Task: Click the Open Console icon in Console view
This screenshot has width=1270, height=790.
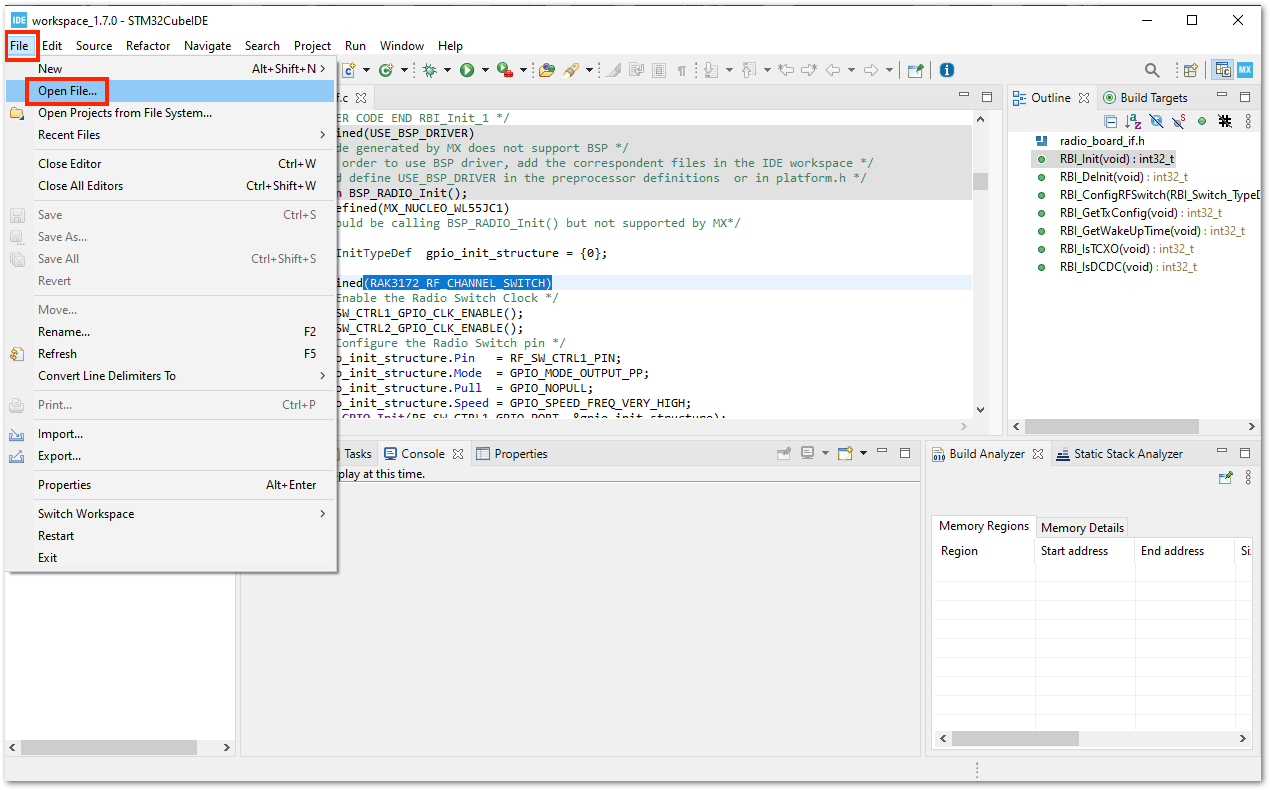Action: 845,454
